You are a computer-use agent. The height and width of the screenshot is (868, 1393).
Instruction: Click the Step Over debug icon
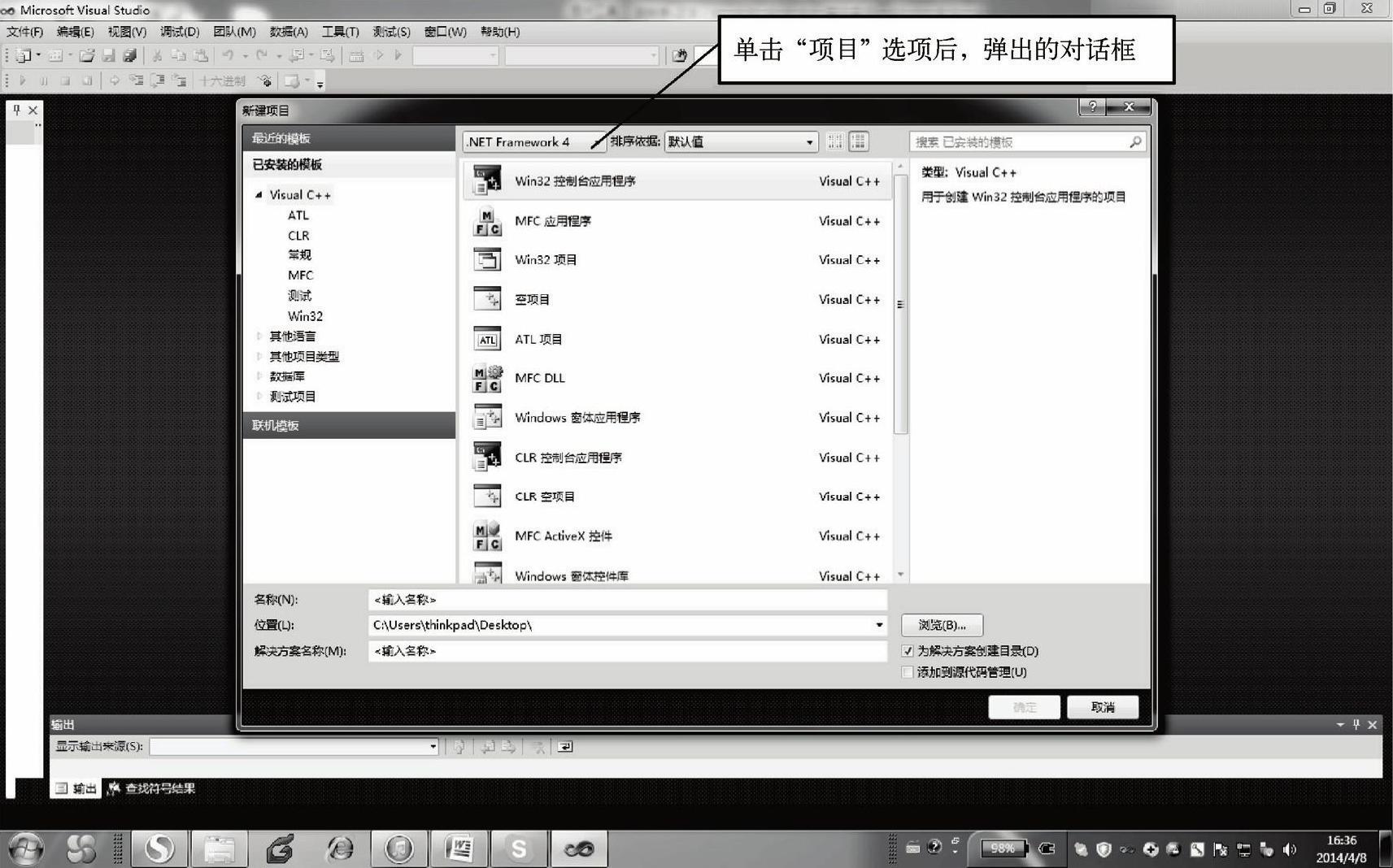(158, 80)
